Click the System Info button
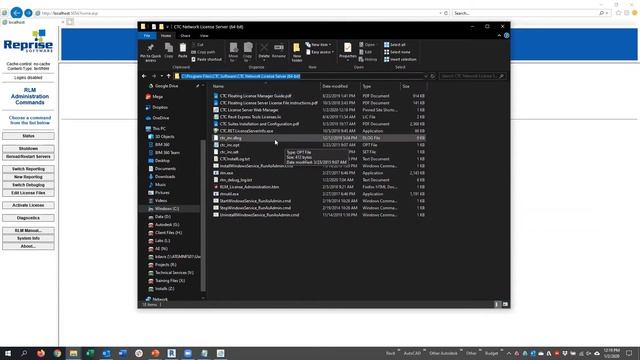640x360 pixels. 28,238
